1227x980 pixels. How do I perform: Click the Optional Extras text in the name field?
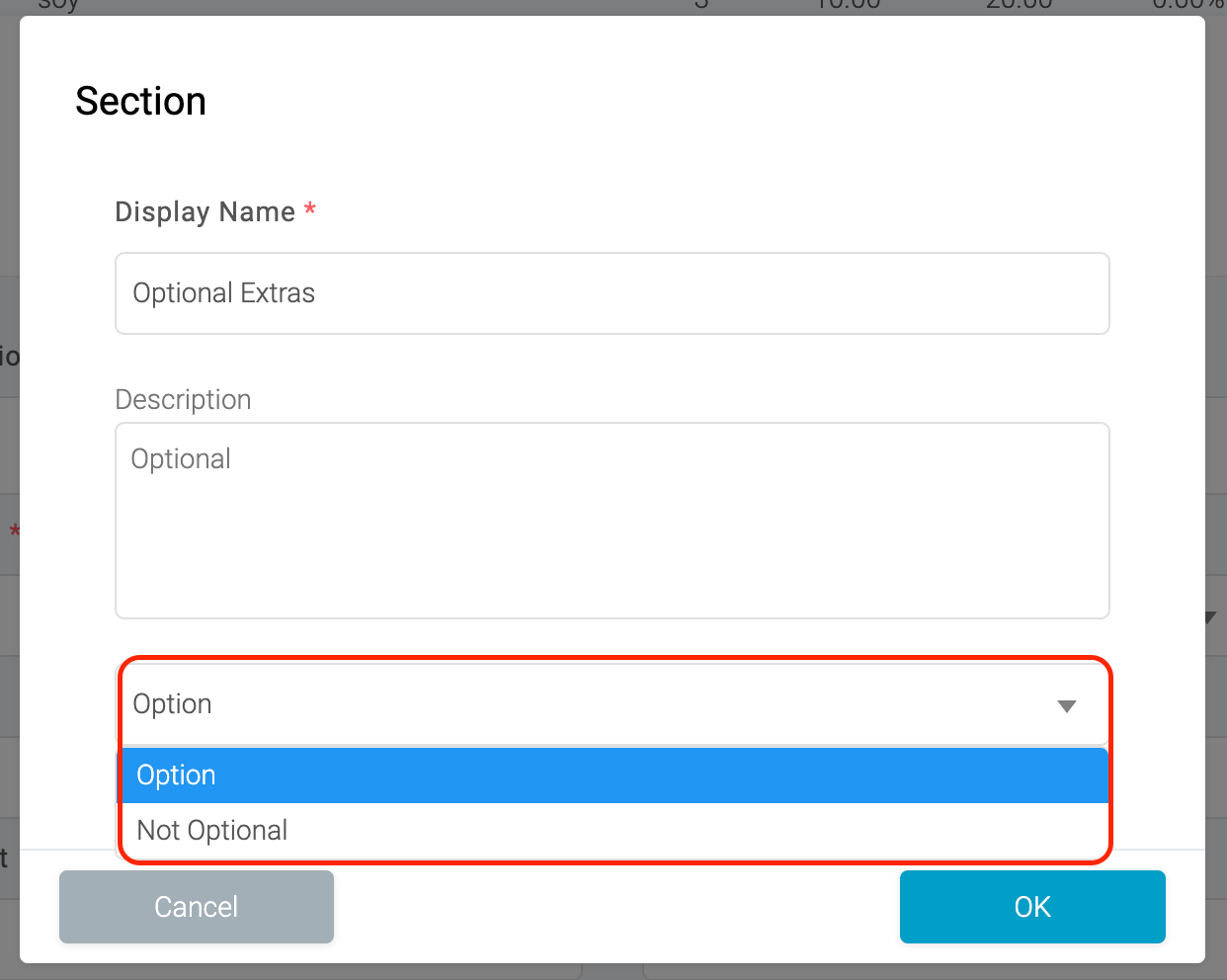(x=224, y=293)
